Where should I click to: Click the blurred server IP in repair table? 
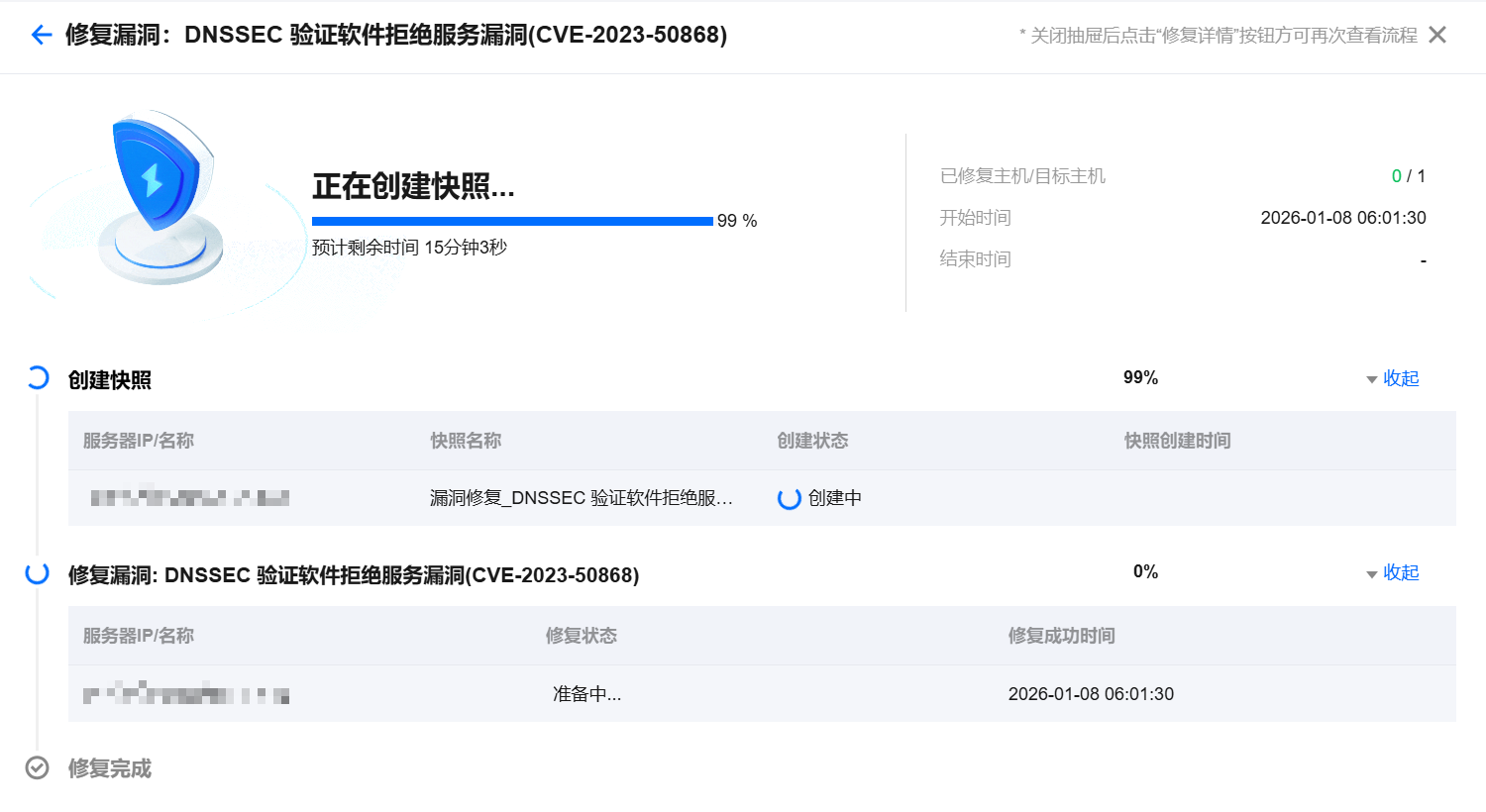(x=186, y=694)
